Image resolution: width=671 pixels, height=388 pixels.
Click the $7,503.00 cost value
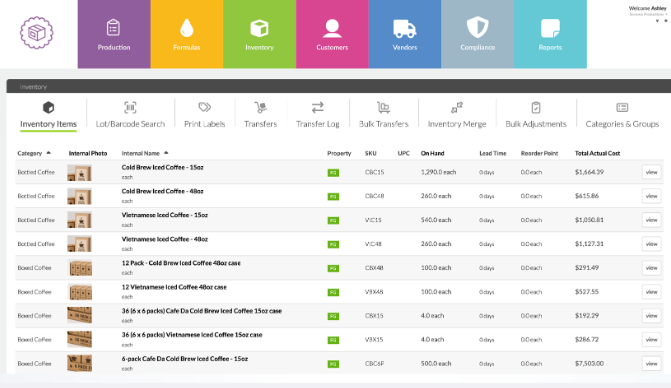tap(589, 364)
